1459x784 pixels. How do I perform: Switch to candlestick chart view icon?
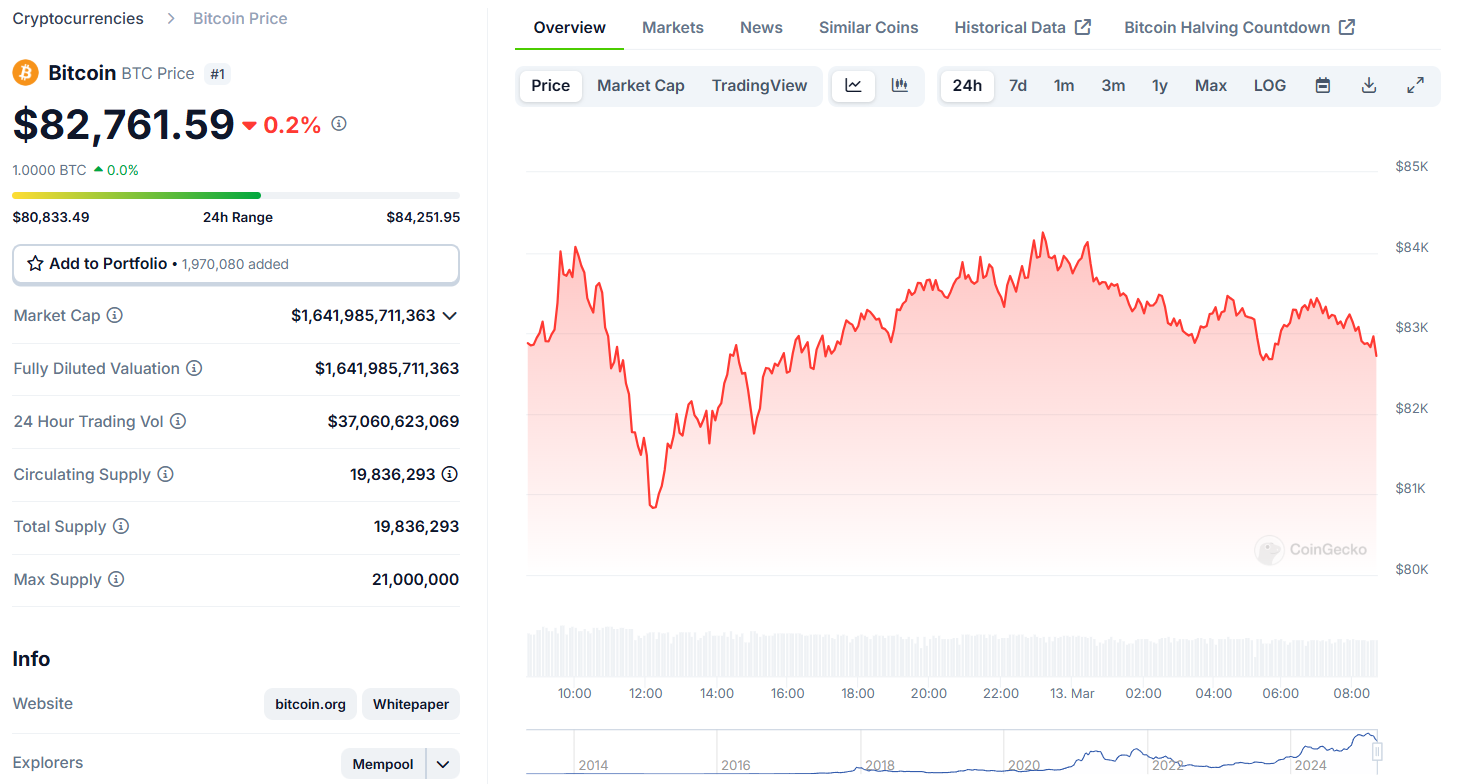click(x=899, y=86)
